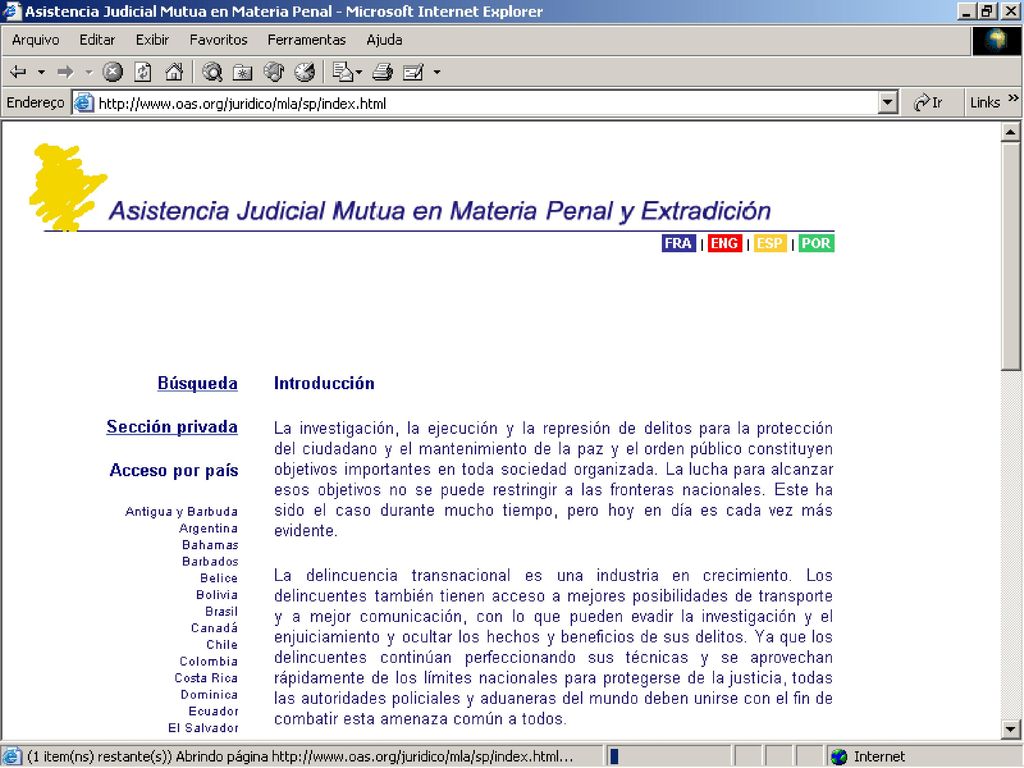The image size is (1024, 768).
Task: Select Canadá in country list
Action: point(214,628)
